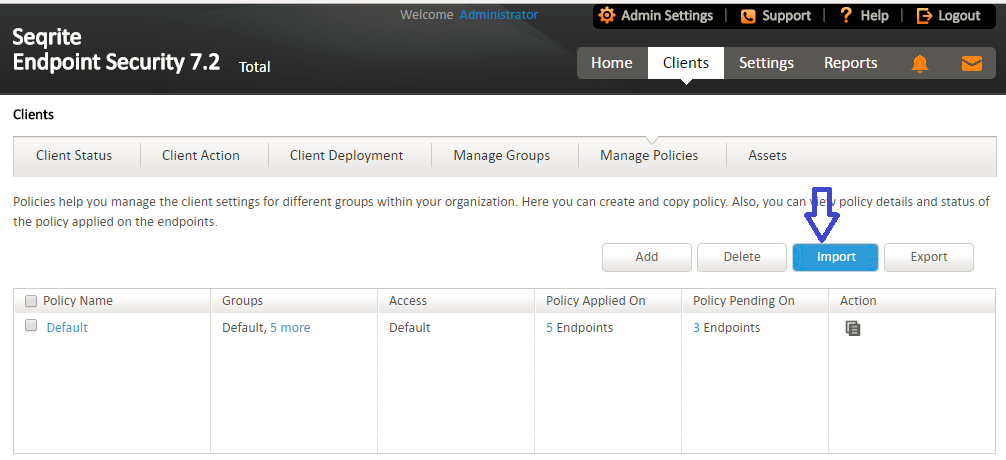Click the Policy Applied On header

click(x=595, y=301)
